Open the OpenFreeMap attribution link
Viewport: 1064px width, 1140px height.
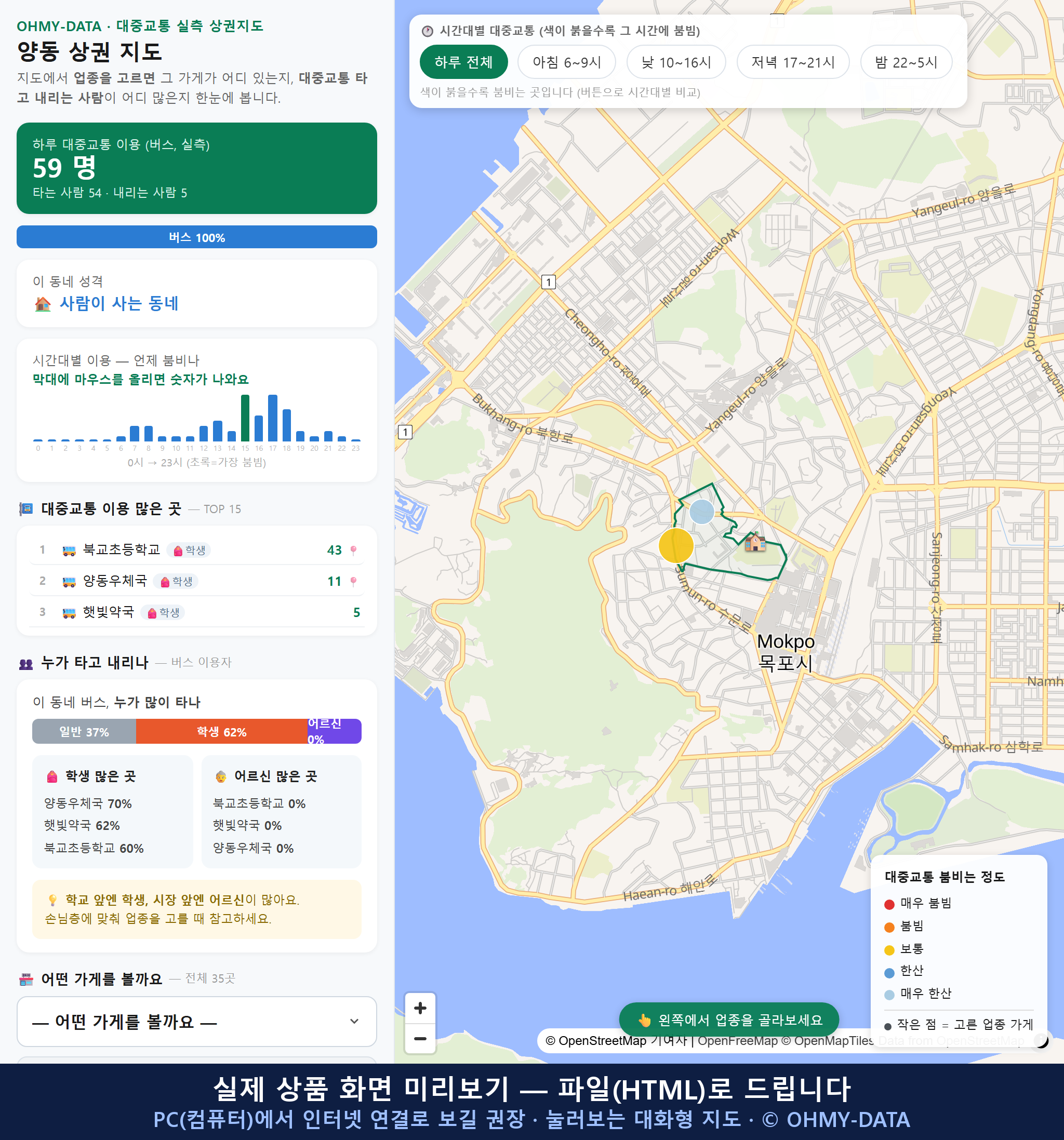pyautogui.click(x=738, y=1040)
